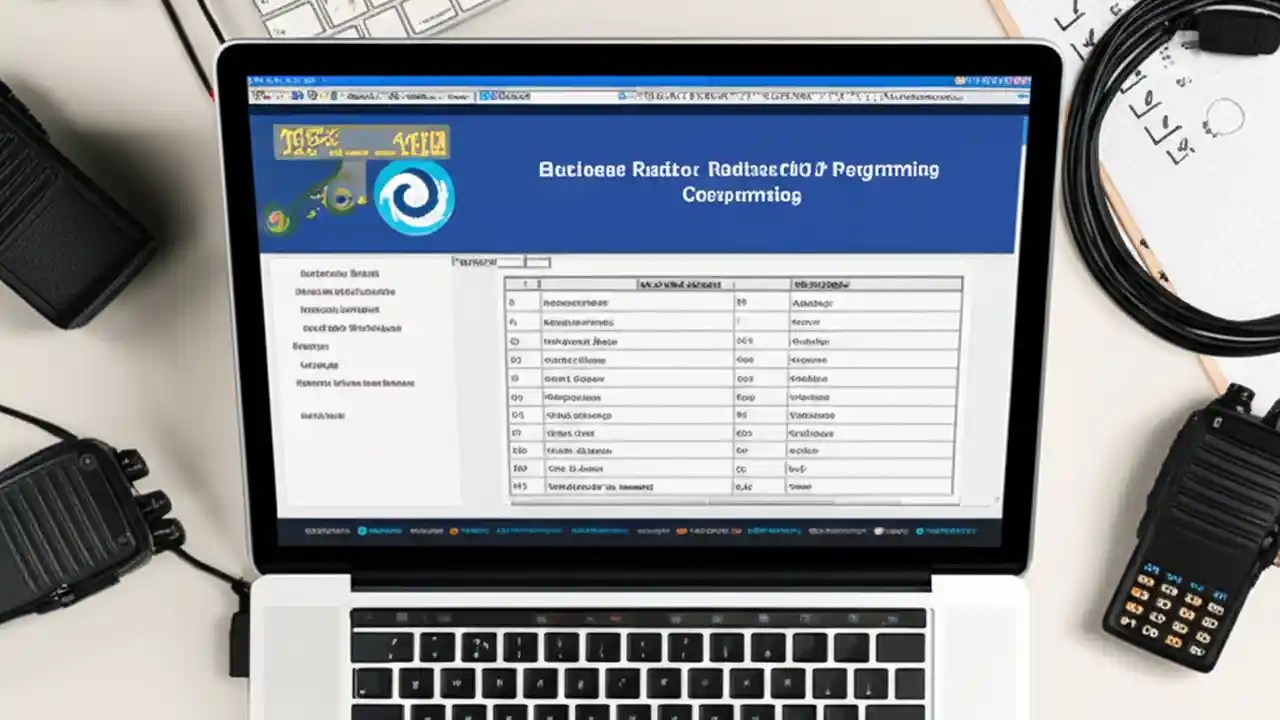Screen dimensions: 1280x720
Task: Click the yellow TK logo image top-left of banner
Action: point(360,140)
